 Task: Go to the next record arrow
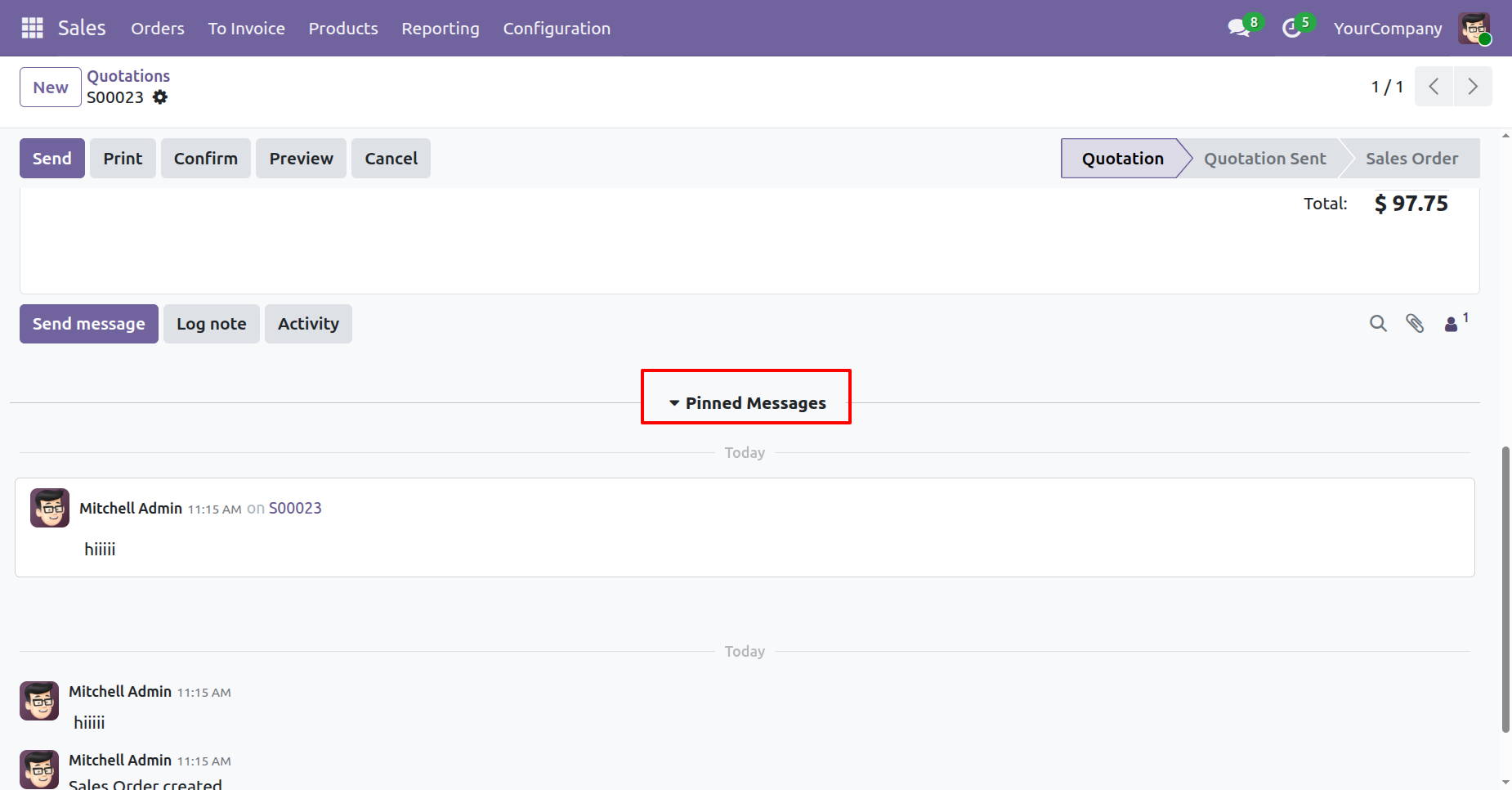pos(1473,87)
